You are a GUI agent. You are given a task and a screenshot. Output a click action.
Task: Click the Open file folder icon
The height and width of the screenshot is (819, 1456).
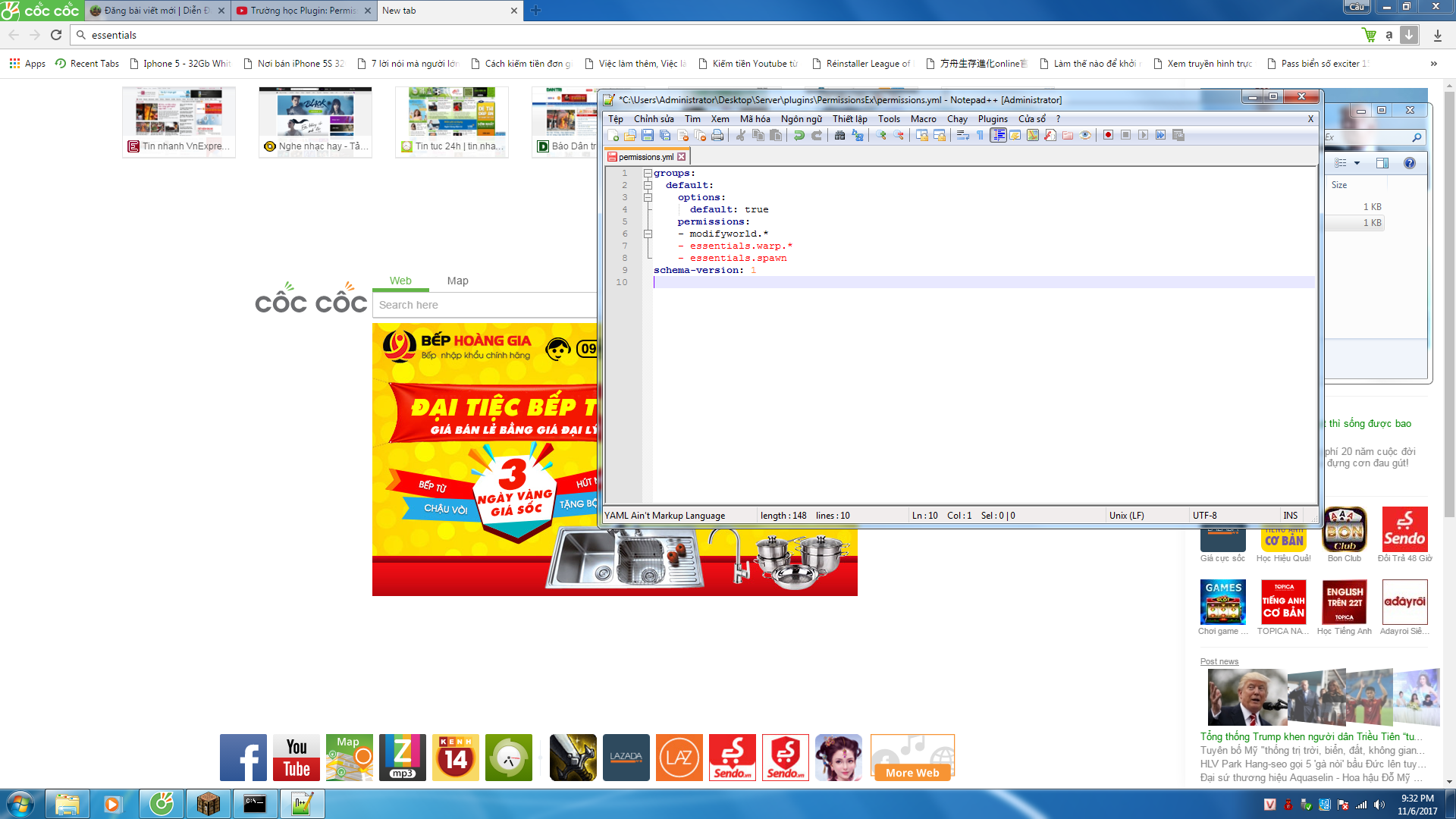[x=630, y=136]
